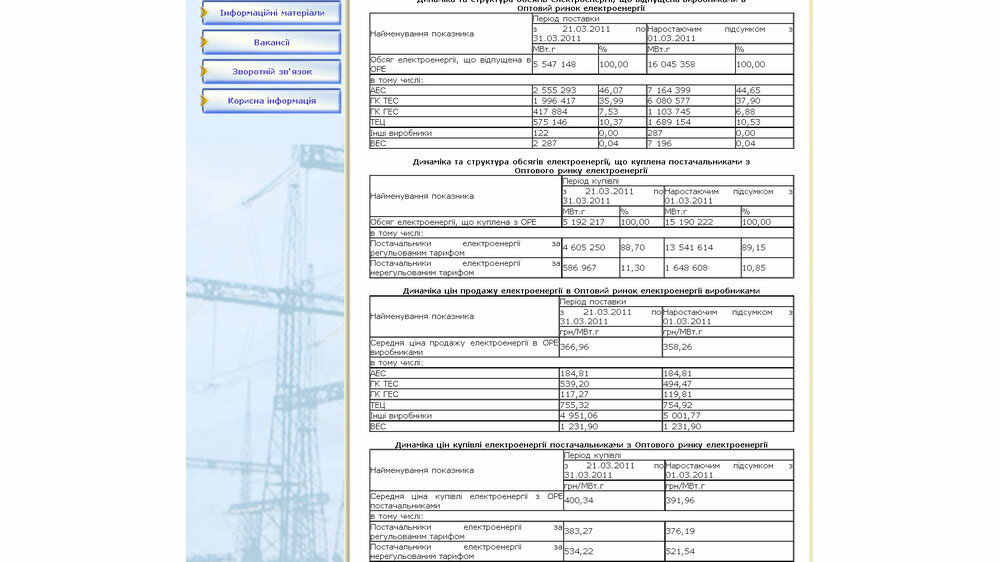The width and height of the screenshot is (1000, 562).
Task: Open Корисна інформація section
Action: click(272, 101)
